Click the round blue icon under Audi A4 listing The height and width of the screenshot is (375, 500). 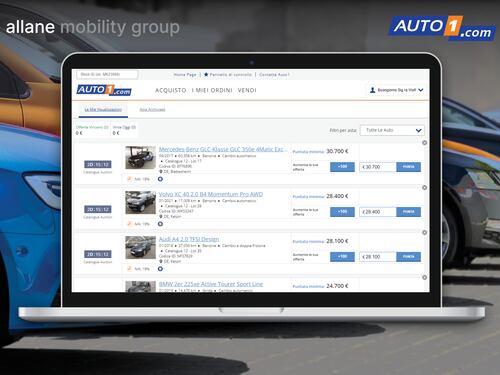click(160, 269)
